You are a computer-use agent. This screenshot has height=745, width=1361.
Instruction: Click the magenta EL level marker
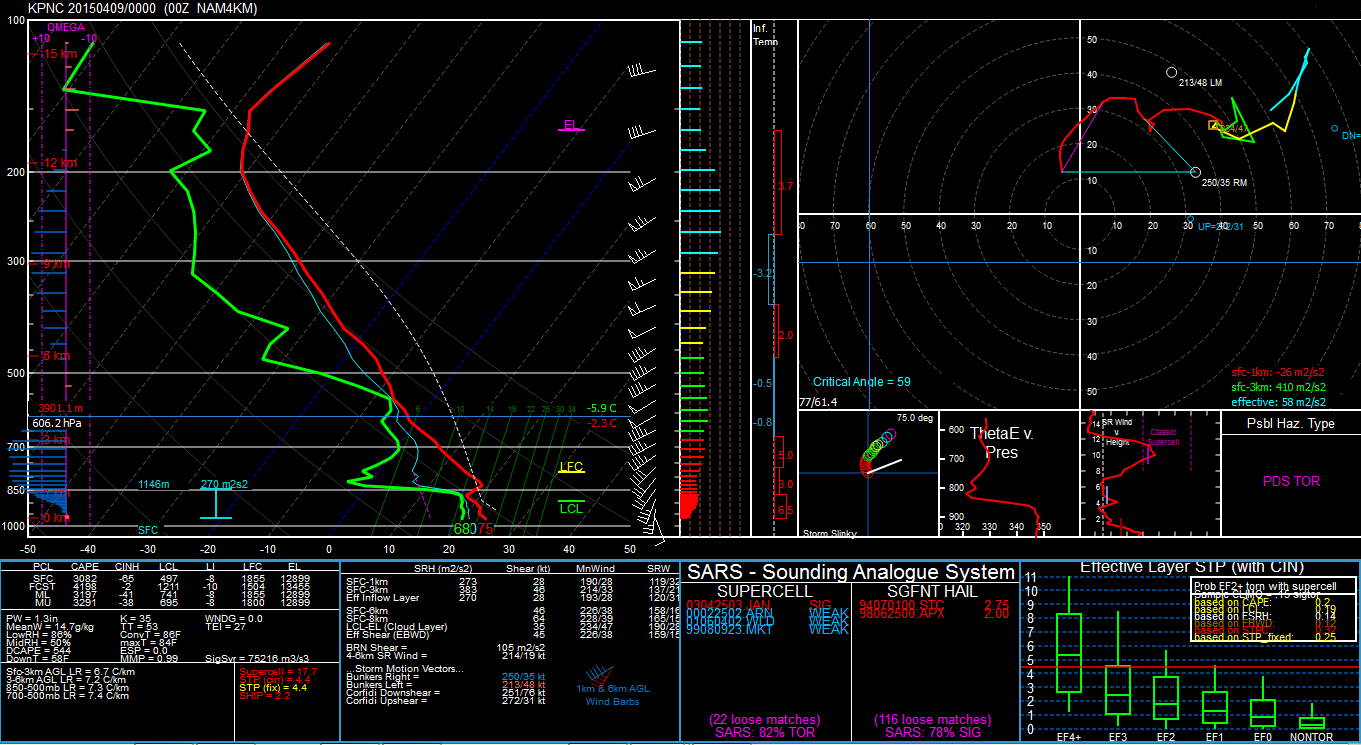(x=570, y=126)
